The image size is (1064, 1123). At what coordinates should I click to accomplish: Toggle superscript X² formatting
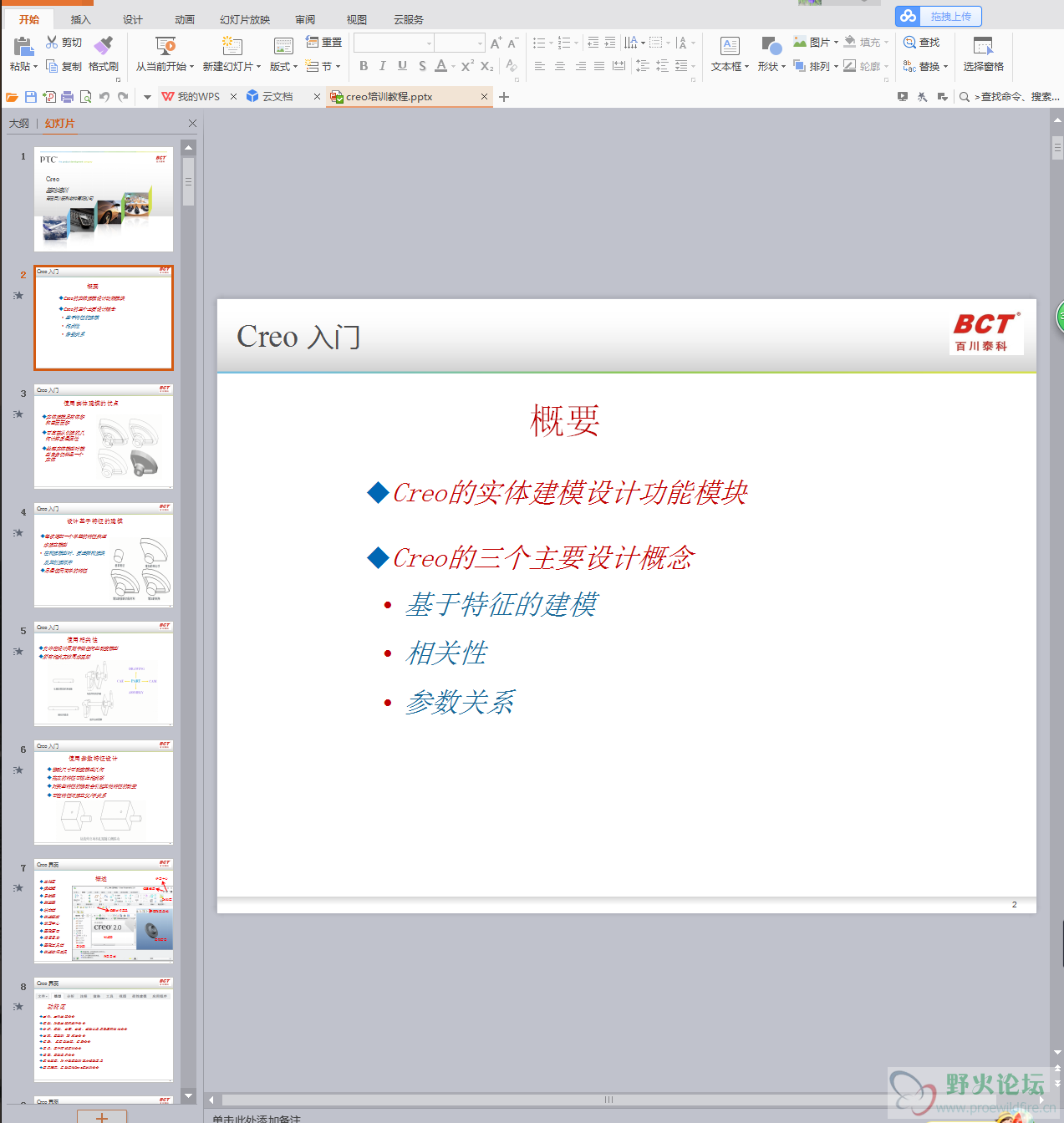tap(467, 66)
